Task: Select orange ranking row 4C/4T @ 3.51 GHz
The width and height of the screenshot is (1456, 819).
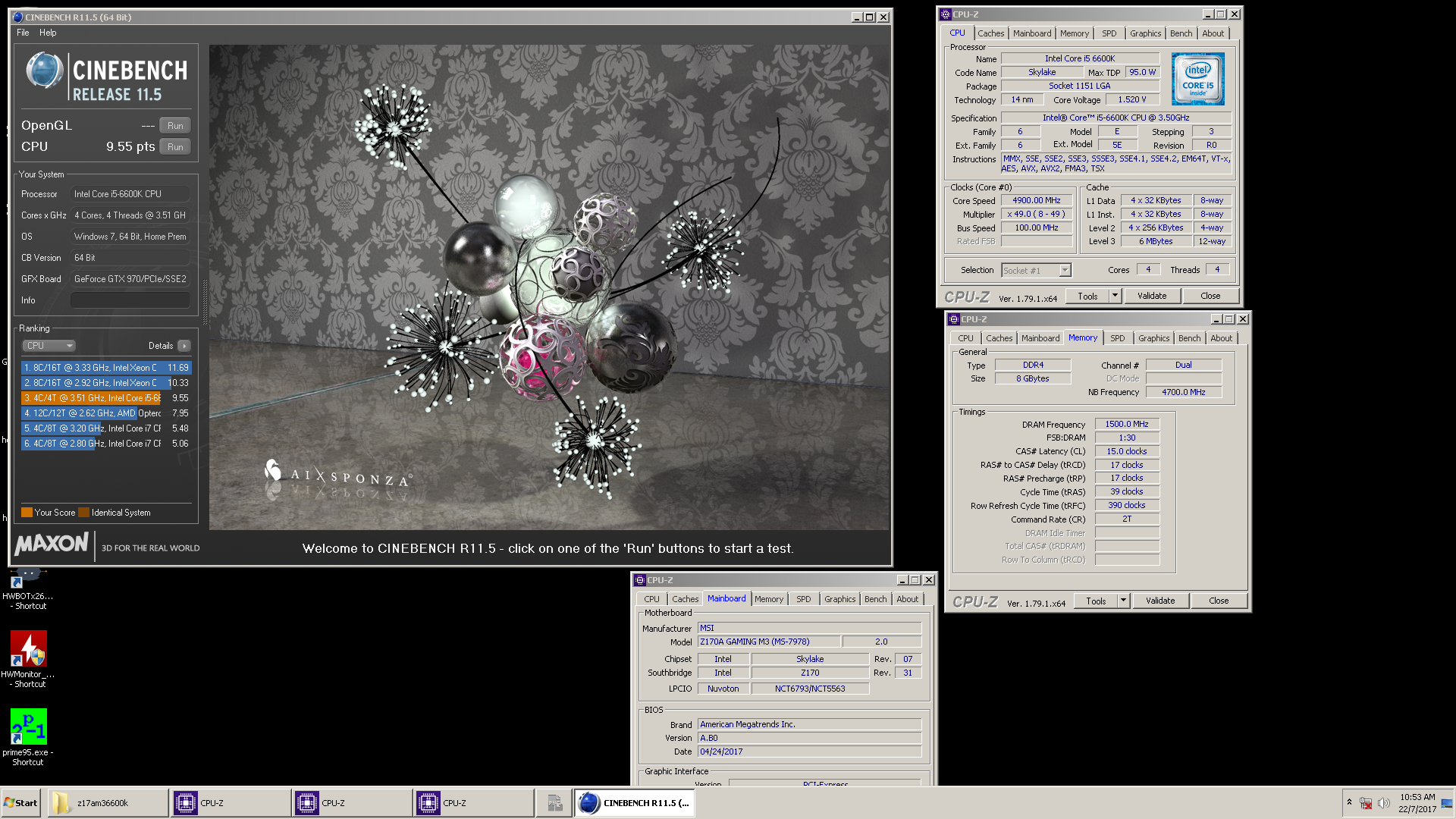Action: point(106,398)
